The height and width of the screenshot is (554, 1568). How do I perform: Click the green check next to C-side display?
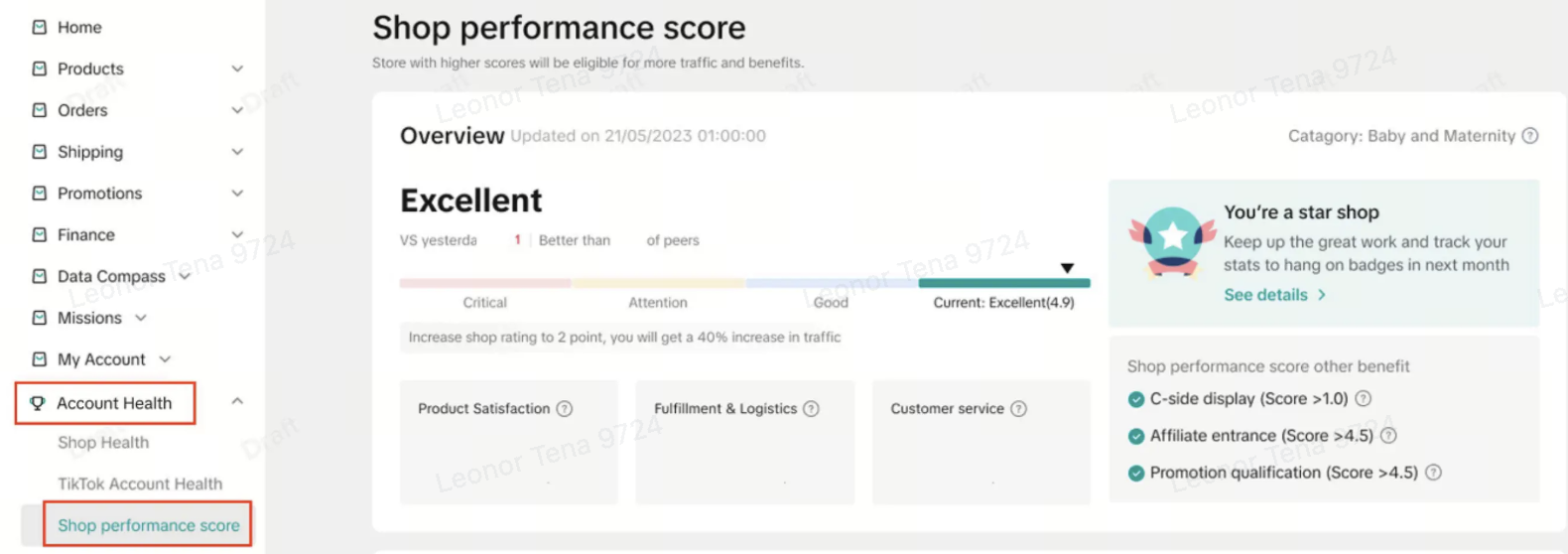click(x=1136, y=399)
